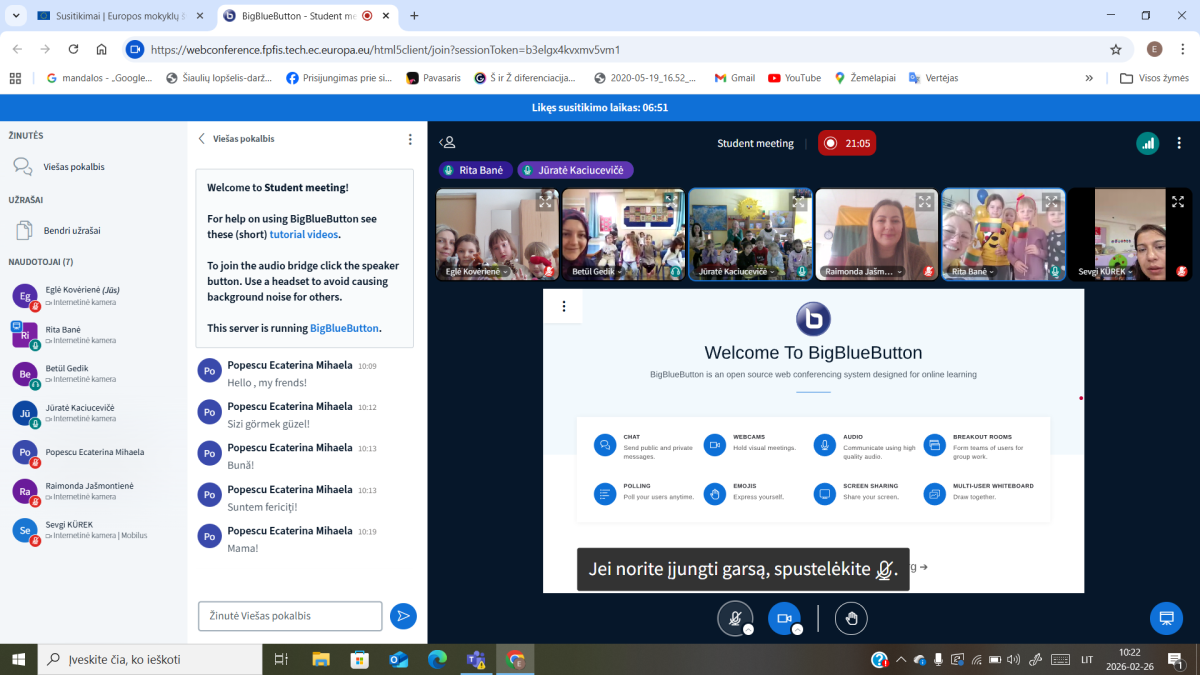The width and height of the screenshot is (1200, 675).
Task: Open the tutorial videos link
Action: click(304, 235)
